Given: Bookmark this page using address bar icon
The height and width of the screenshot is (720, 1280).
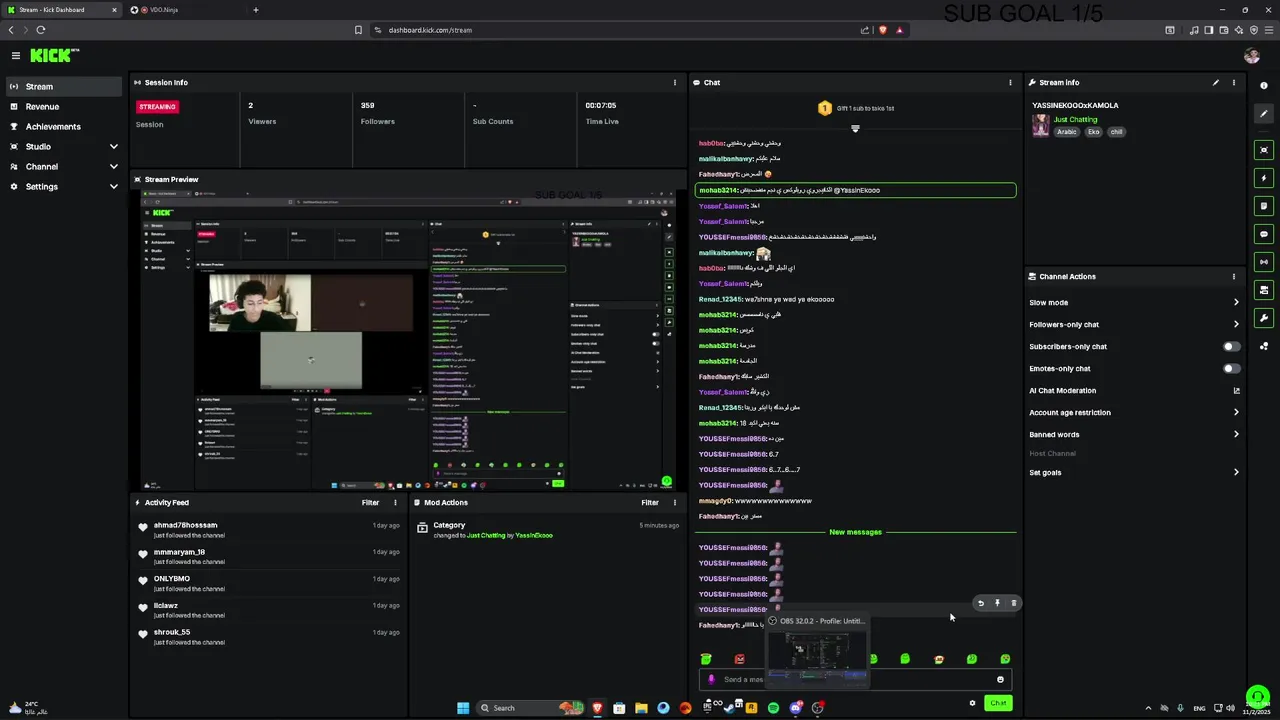Looking at the screenshot, I should 358,30.
